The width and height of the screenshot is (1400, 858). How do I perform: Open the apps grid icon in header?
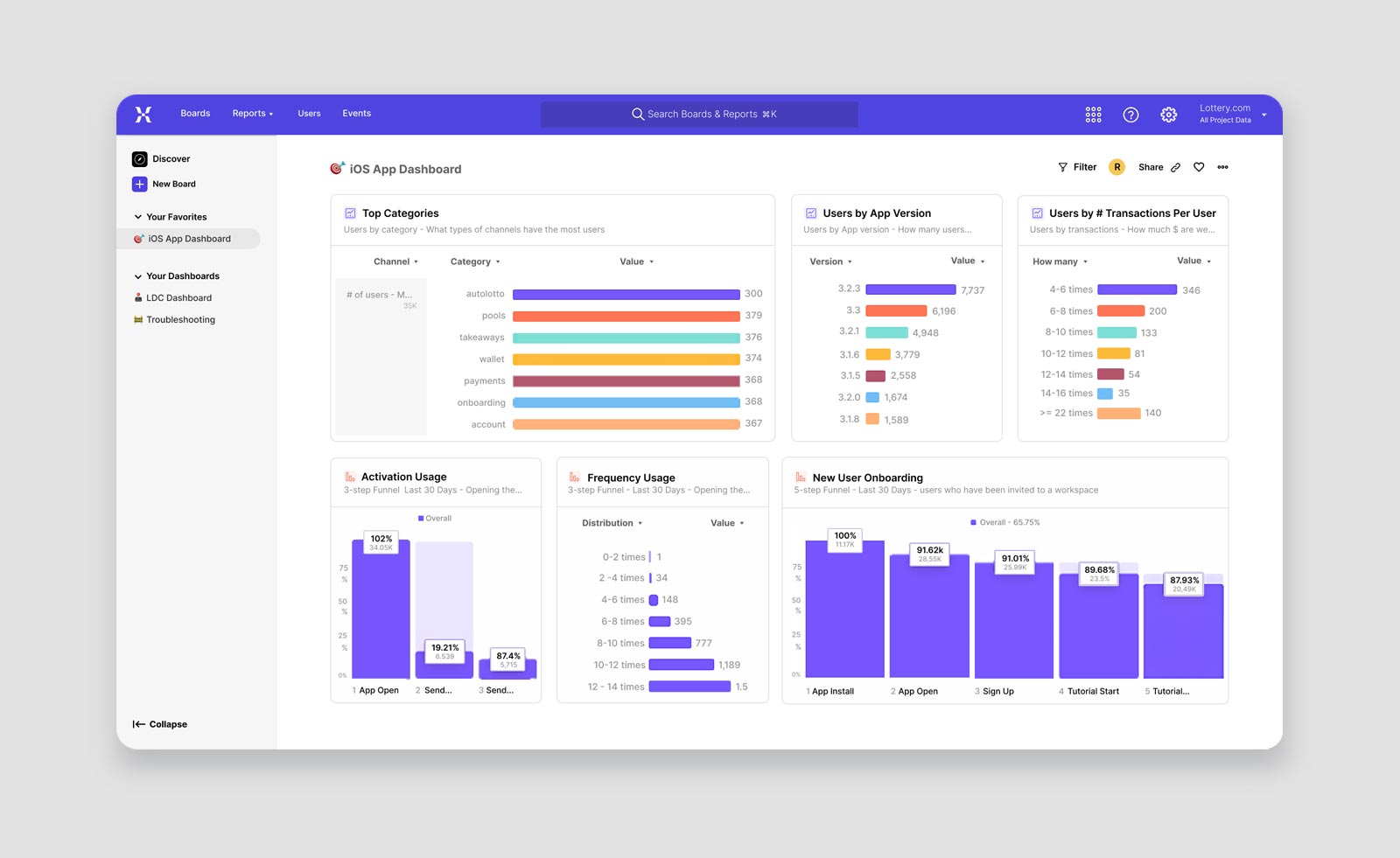click(1093, 115)
